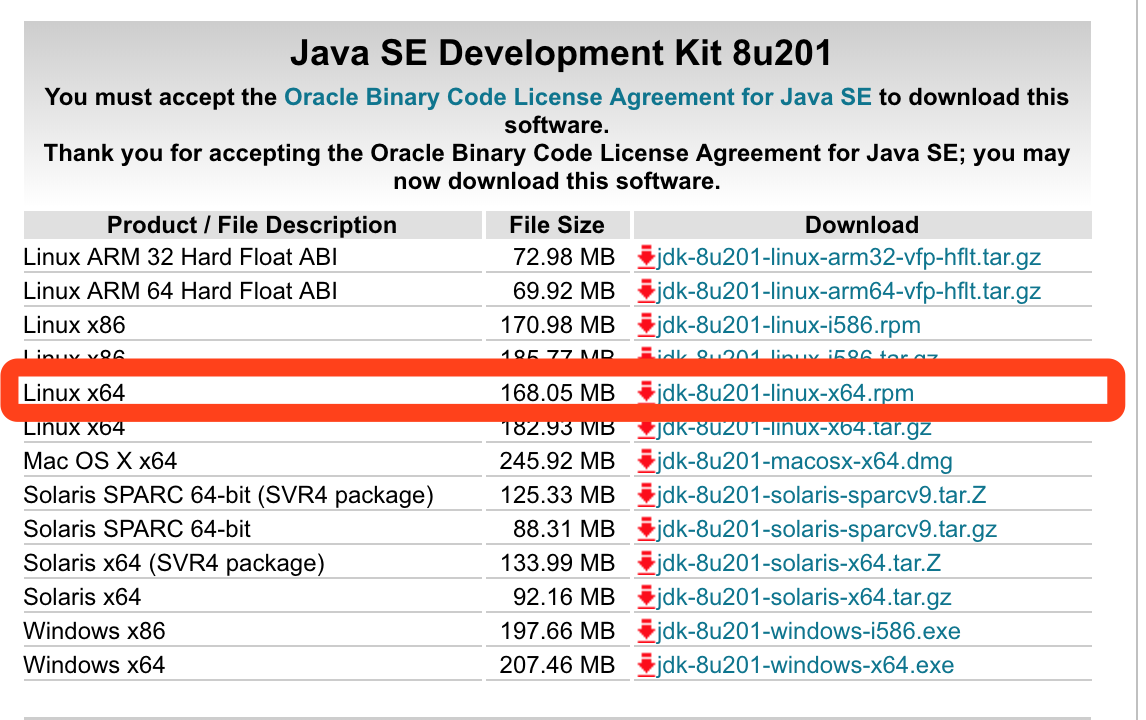This screenshot has height=720, width=1146.
Task: Download jdk-8u201-linux-x64.rpm file
Action: [x=785, y=393]
